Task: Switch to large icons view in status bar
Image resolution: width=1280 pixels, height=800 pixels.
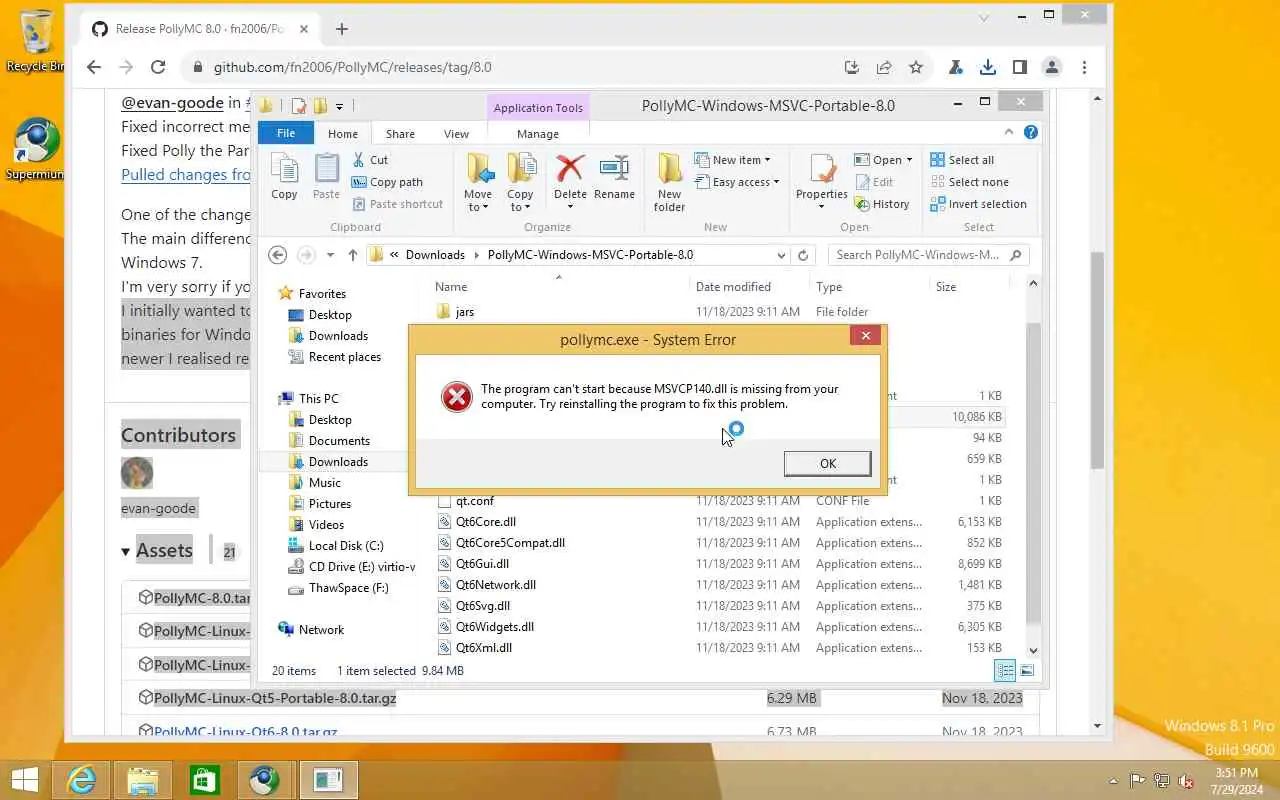Action: pyautogui.click(x=1027, y=671)
